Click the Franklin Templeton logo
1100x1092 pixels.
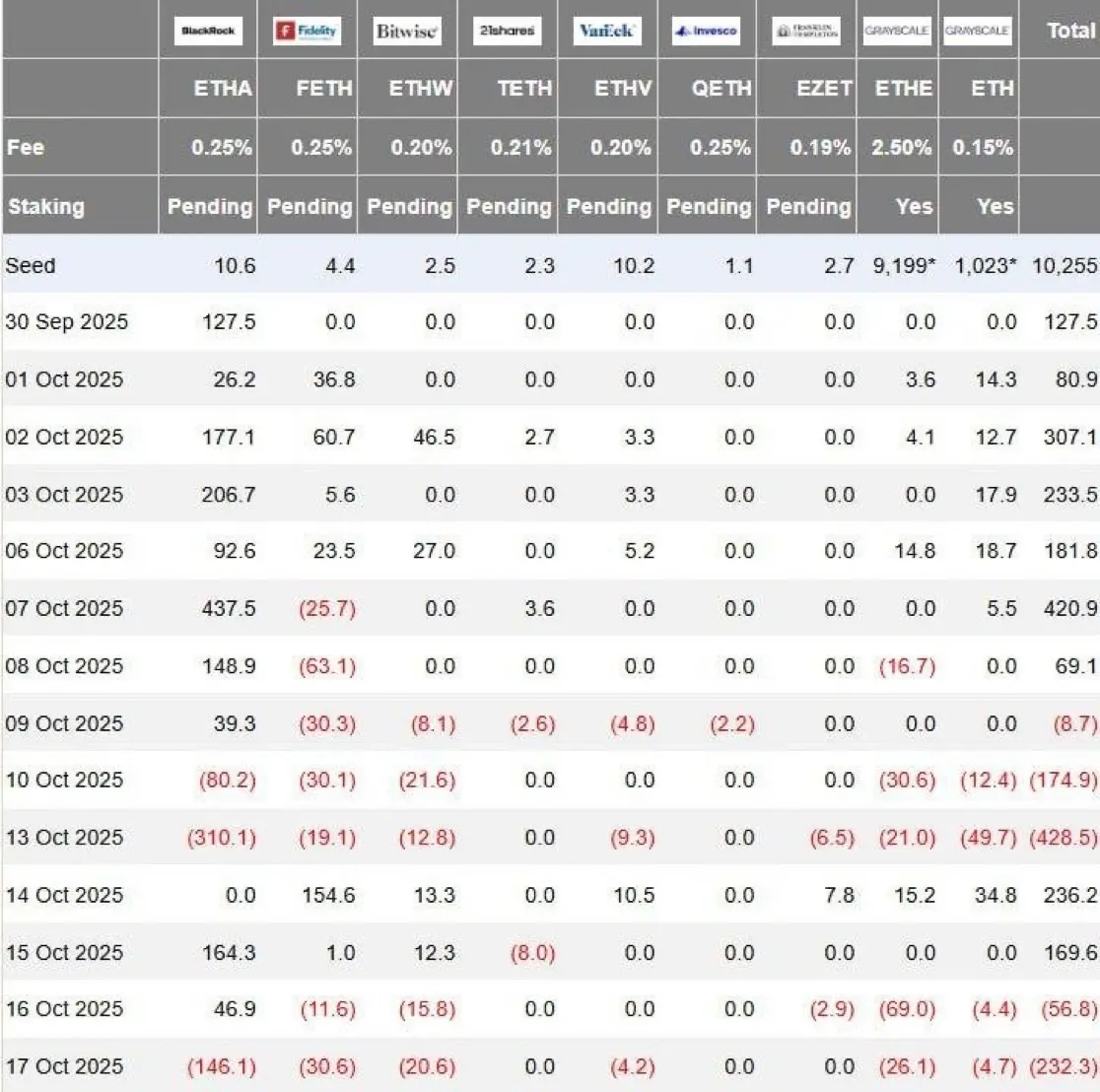(x=806, y=31)
